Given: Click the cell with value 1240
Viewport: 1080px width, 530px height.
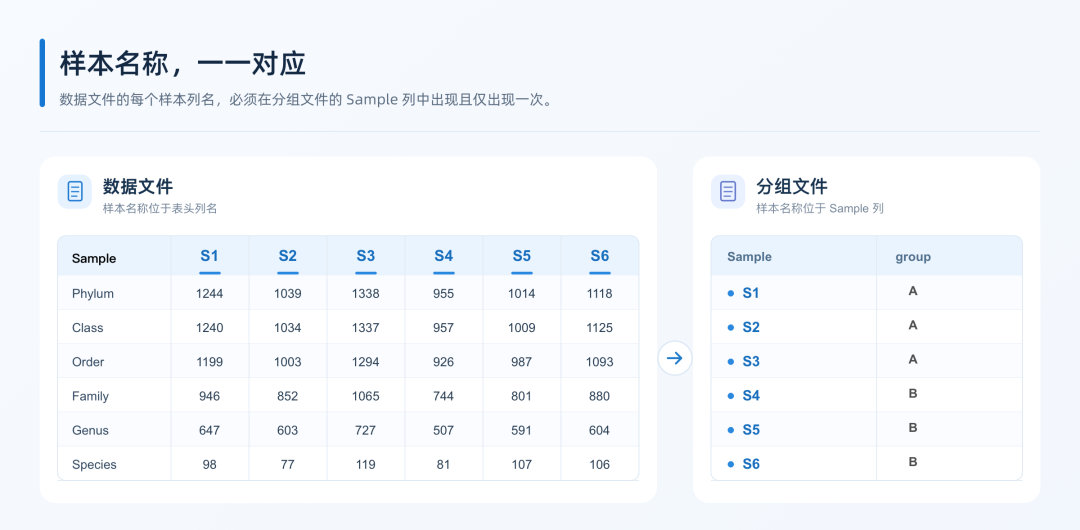Looking at the screenshot, I should coord(209,328).
